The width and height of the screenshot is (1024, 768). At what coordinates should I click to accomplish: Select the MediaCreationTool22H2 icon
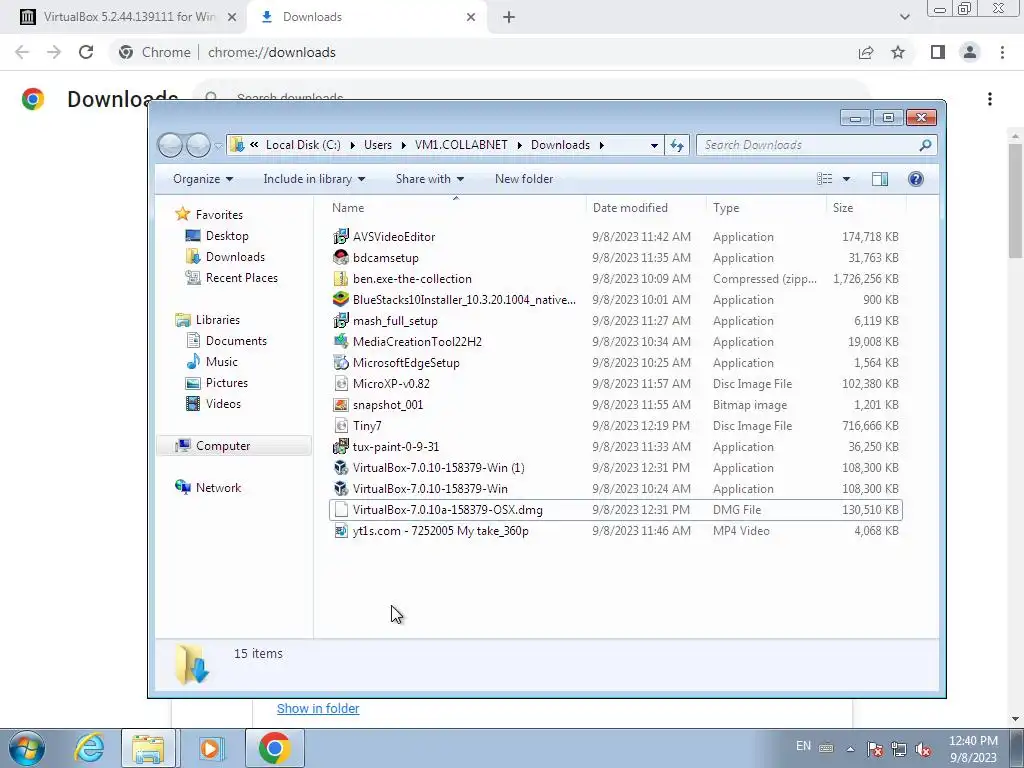point(341,342)
